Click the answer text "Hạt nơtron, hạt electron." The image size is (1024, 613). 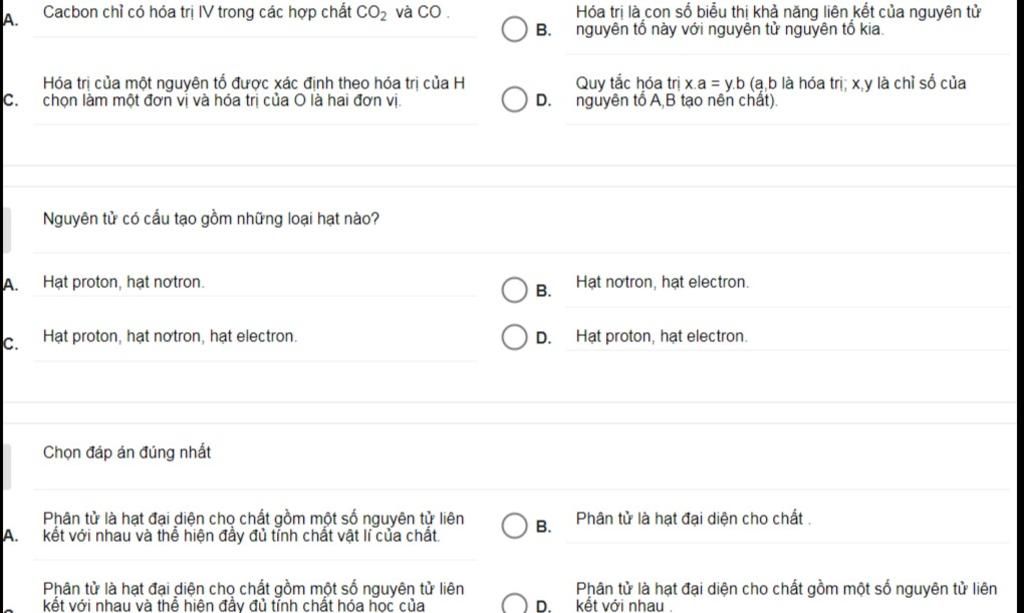pyautogui.click(x=662, y=283)
